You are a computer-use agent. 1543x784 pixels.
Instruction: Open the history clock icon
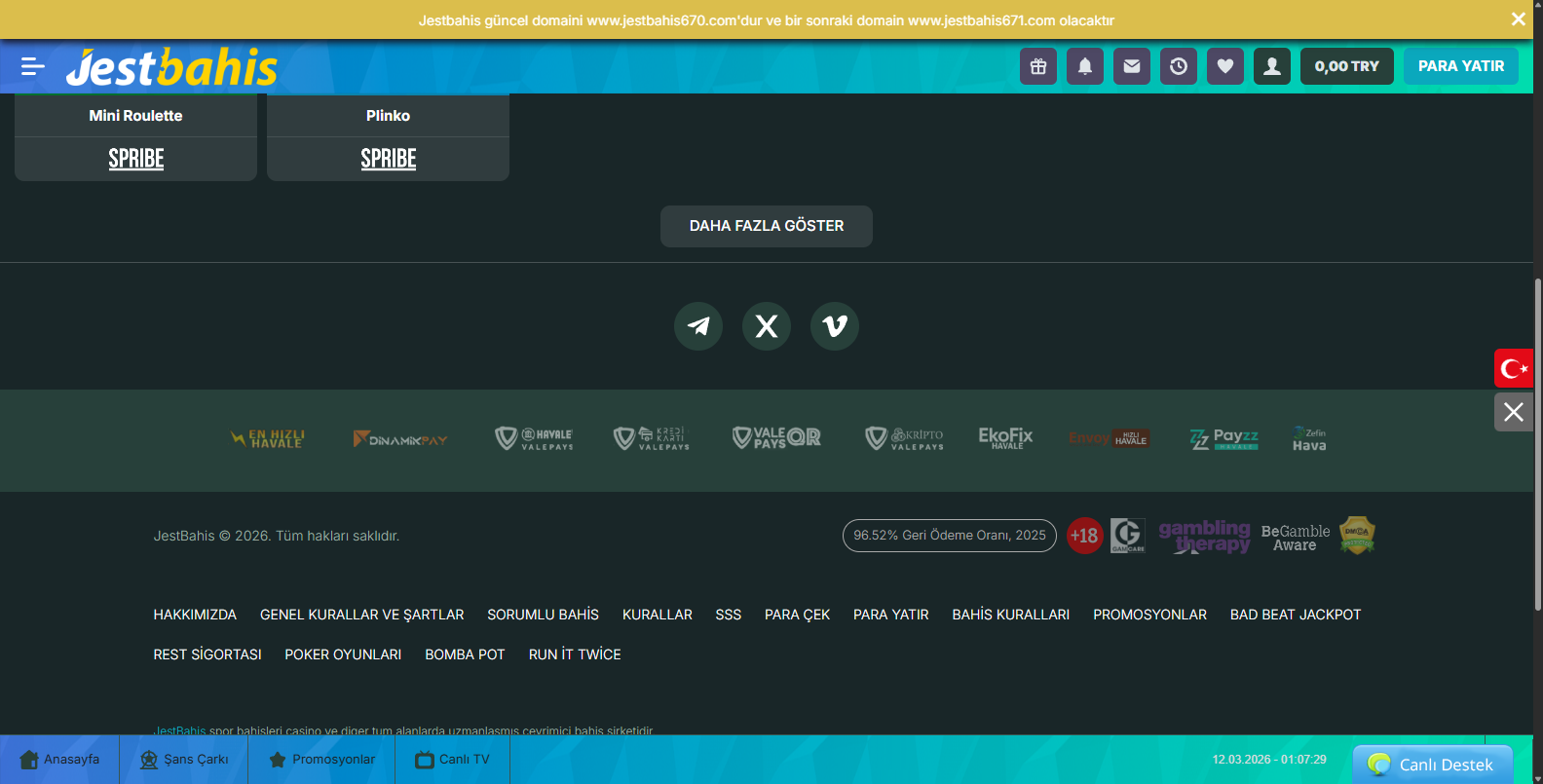coord(1179,66)
